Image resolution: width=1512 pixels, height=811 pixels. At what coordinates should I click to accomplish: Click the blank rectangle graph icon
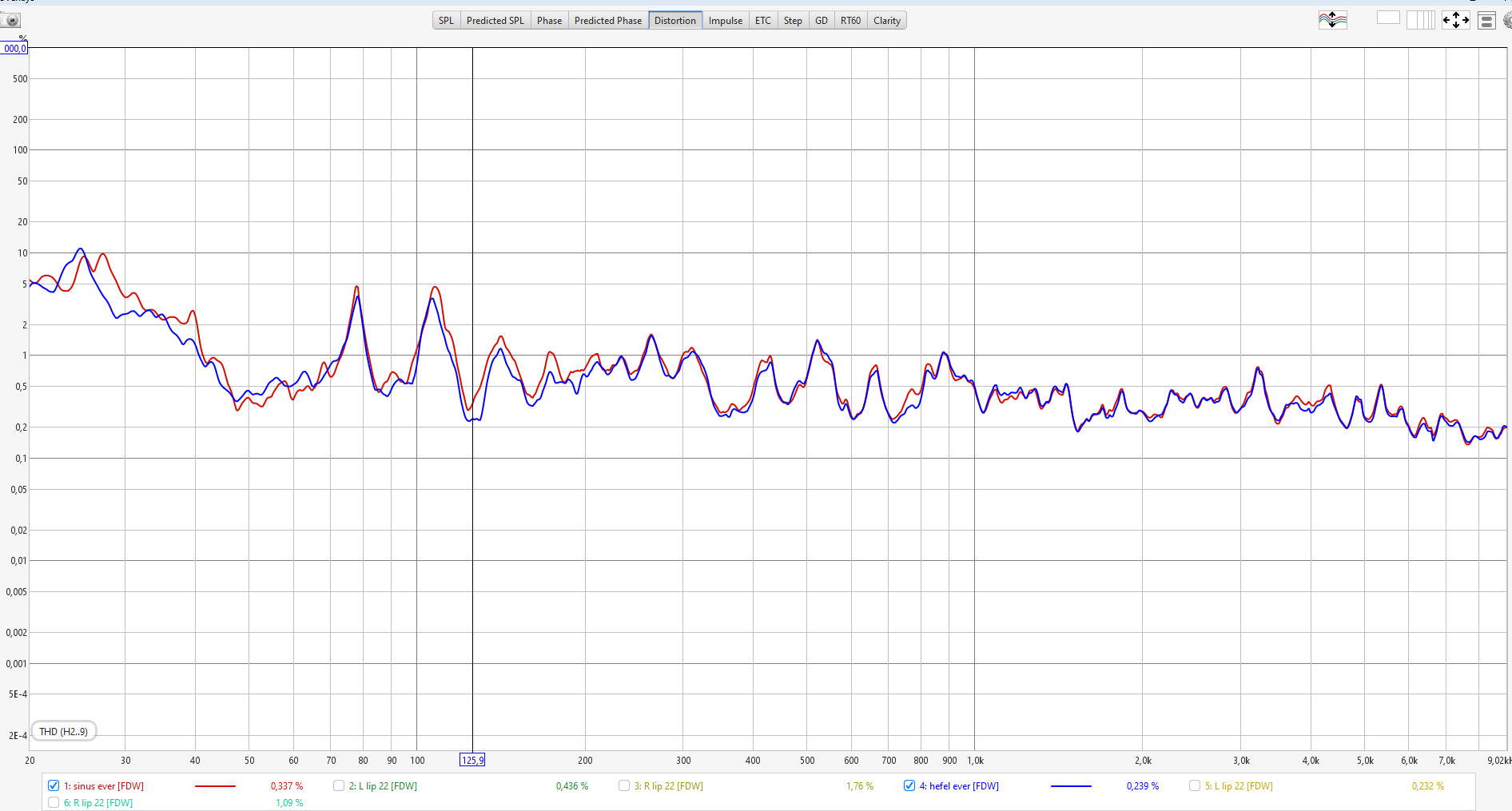1388,18
